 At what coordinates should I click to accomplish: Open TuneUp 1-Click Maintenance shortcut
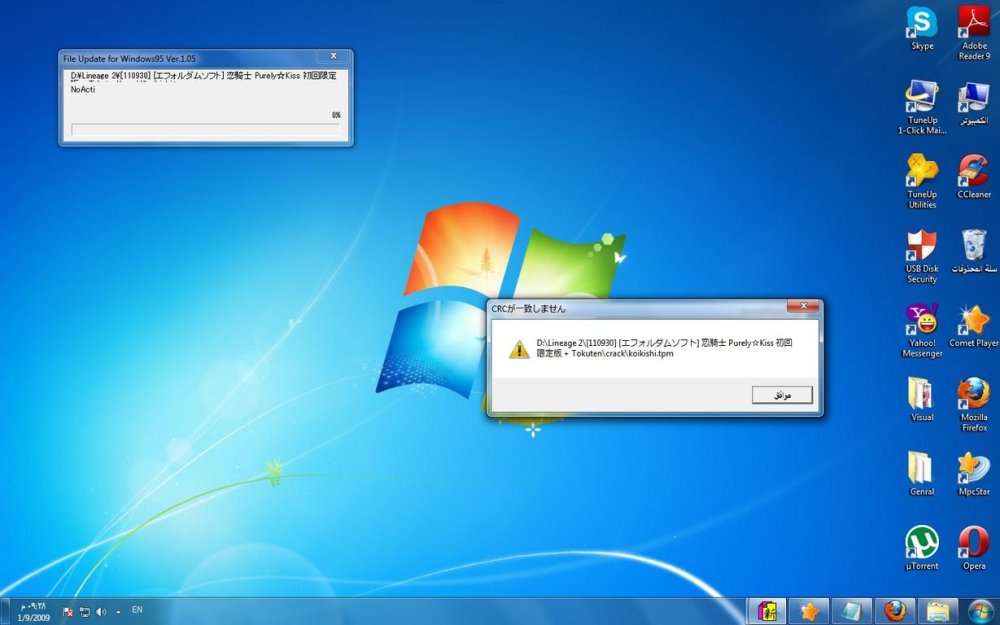921,97
